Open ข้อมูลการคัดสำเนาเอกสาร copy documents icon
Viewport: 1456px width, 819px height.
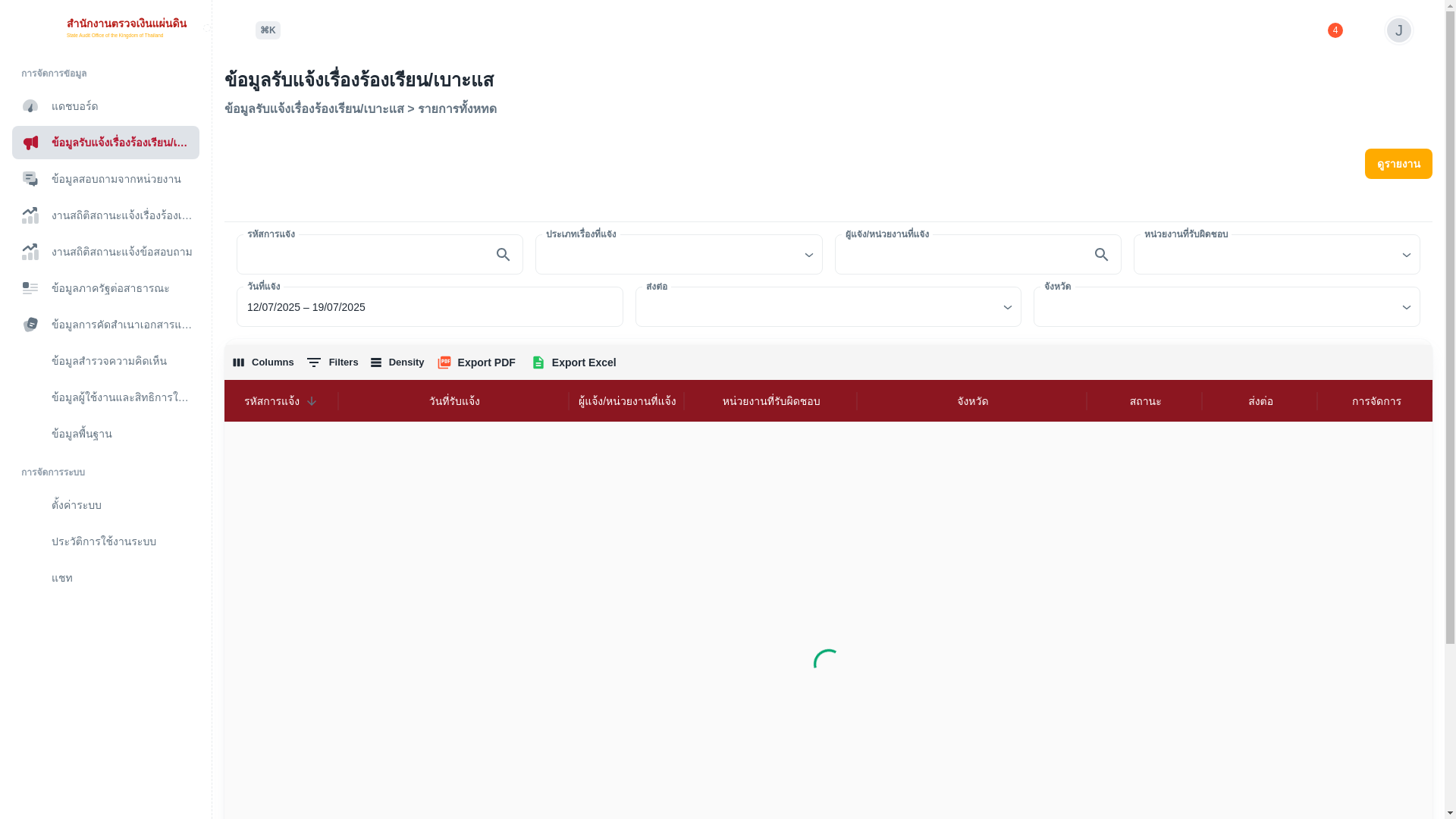point(30,325)
